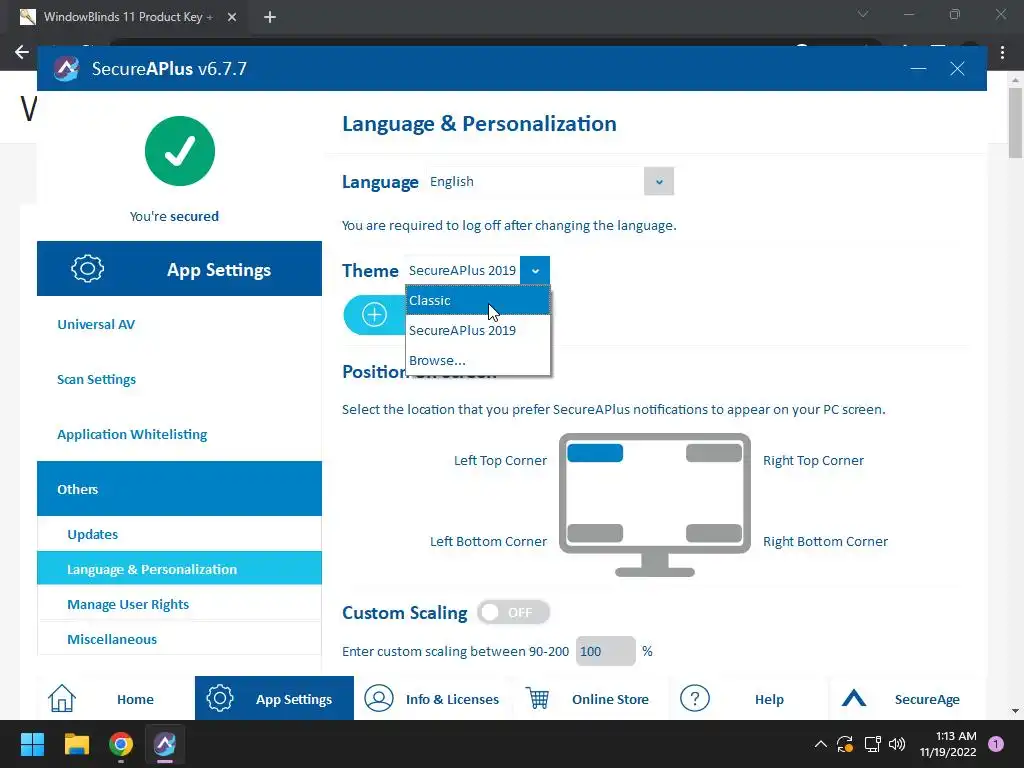Select Left Top Corner notification position
This screenshot has width=1024, height=768.
coord(595,453)
